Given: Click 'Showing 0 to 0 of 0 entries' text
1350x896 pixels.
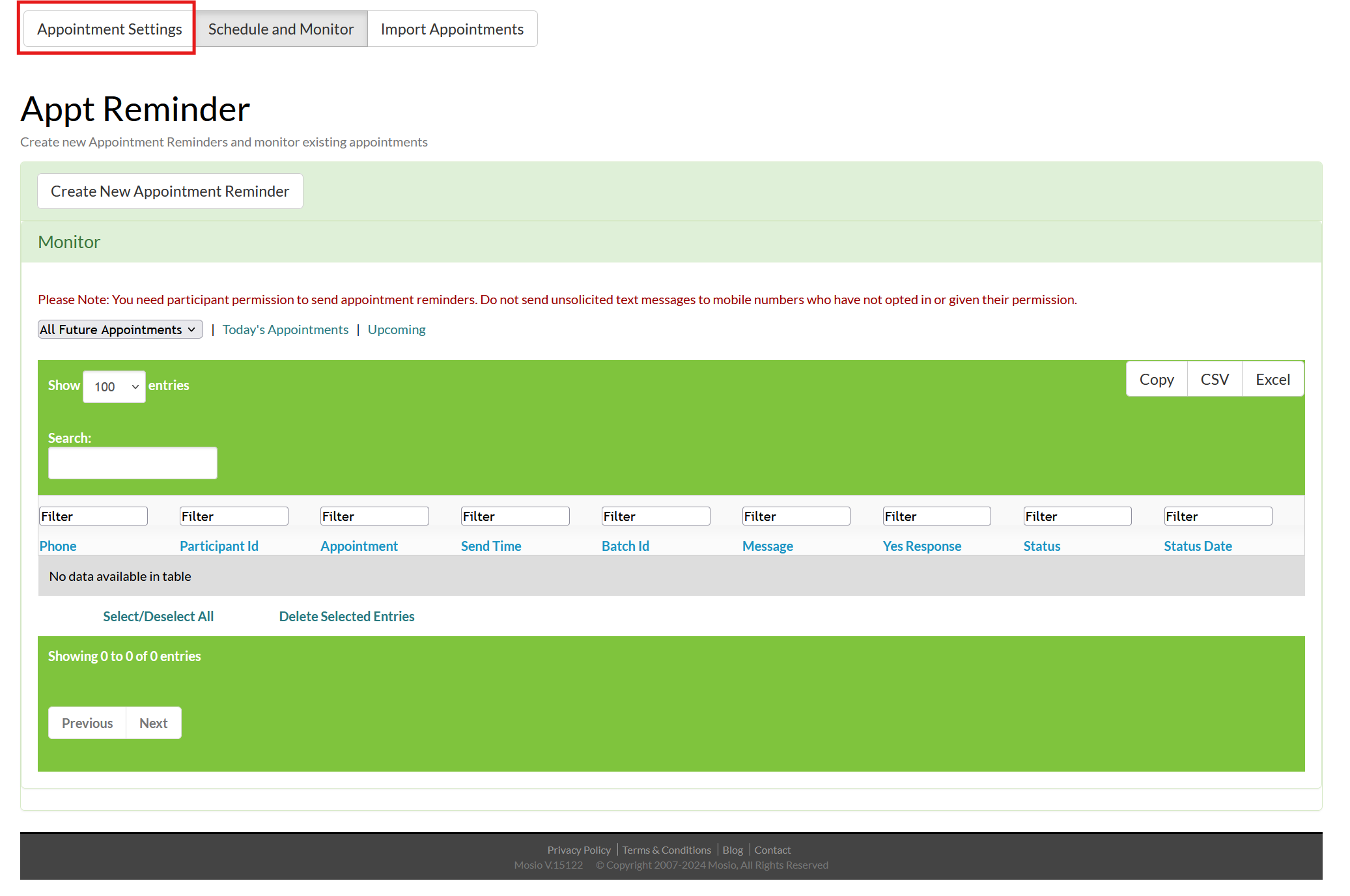Looking at the screenshot, I should click(124, 656).
